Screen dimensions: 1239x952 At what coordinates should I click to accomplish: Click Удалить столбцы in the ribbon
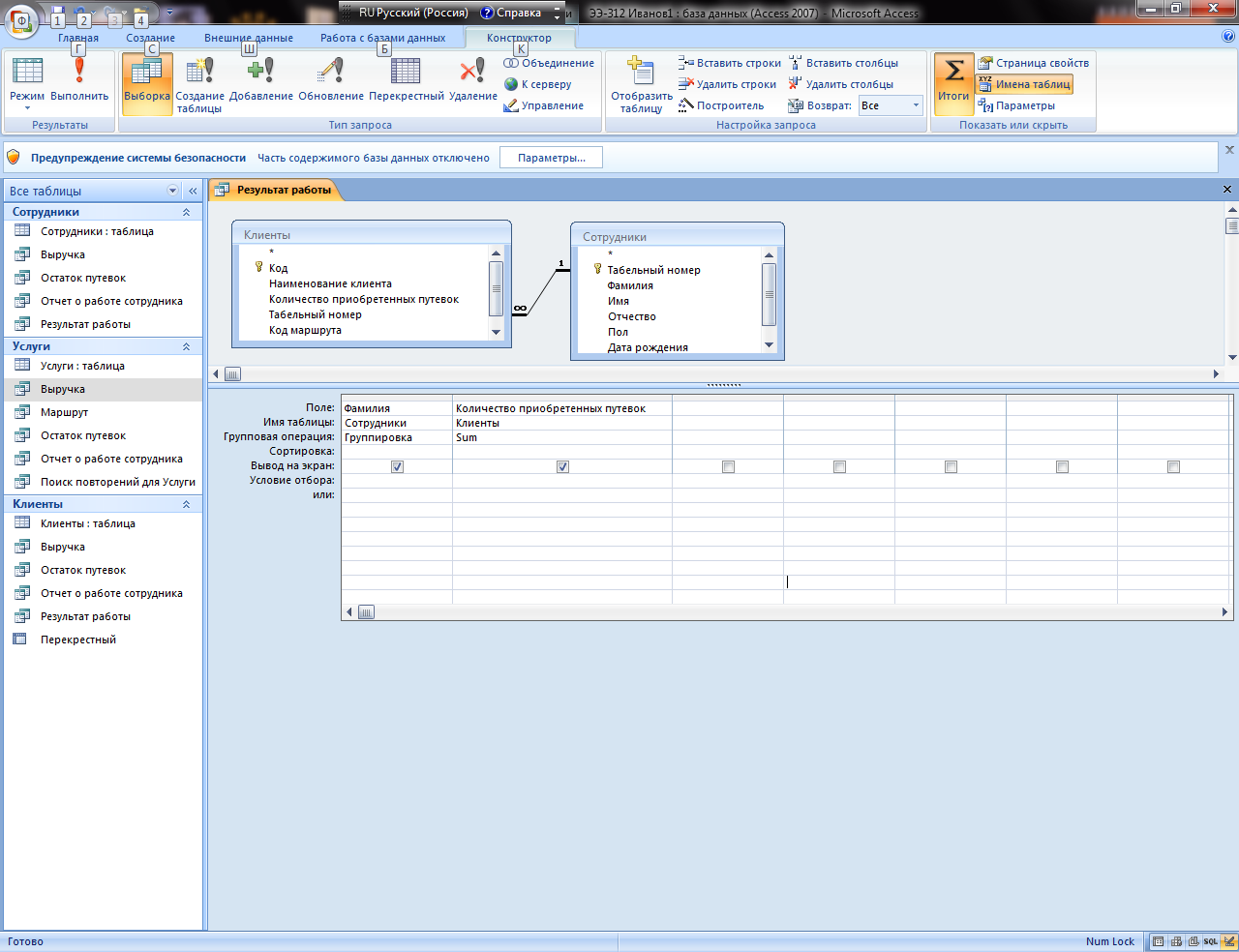(841, 84)
